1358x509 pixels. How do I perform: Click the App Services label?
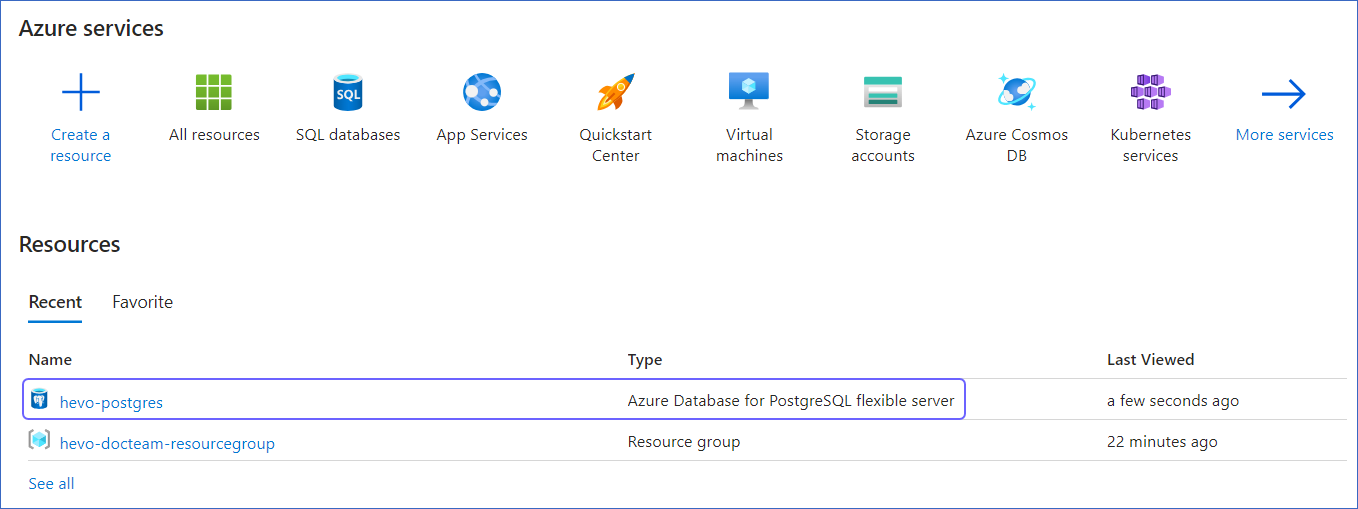pos(482,135)
